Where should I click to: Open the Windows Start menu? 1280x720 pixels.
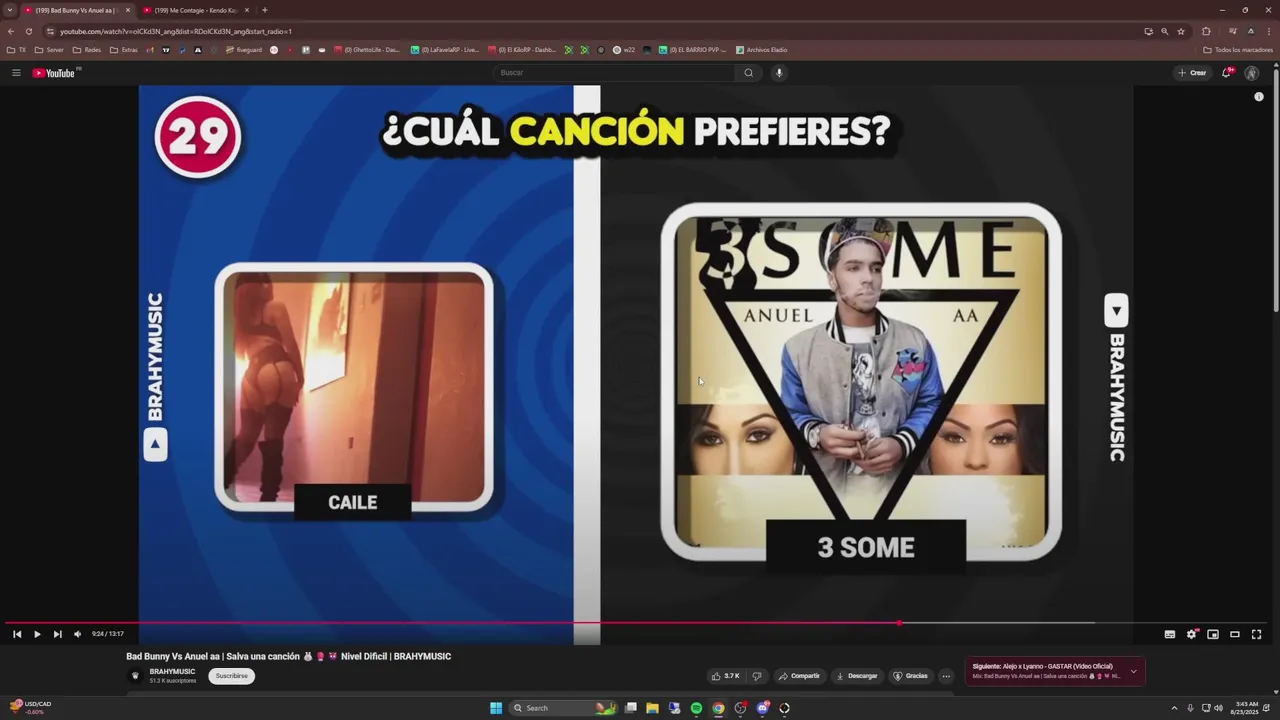[x=496, y=708]
